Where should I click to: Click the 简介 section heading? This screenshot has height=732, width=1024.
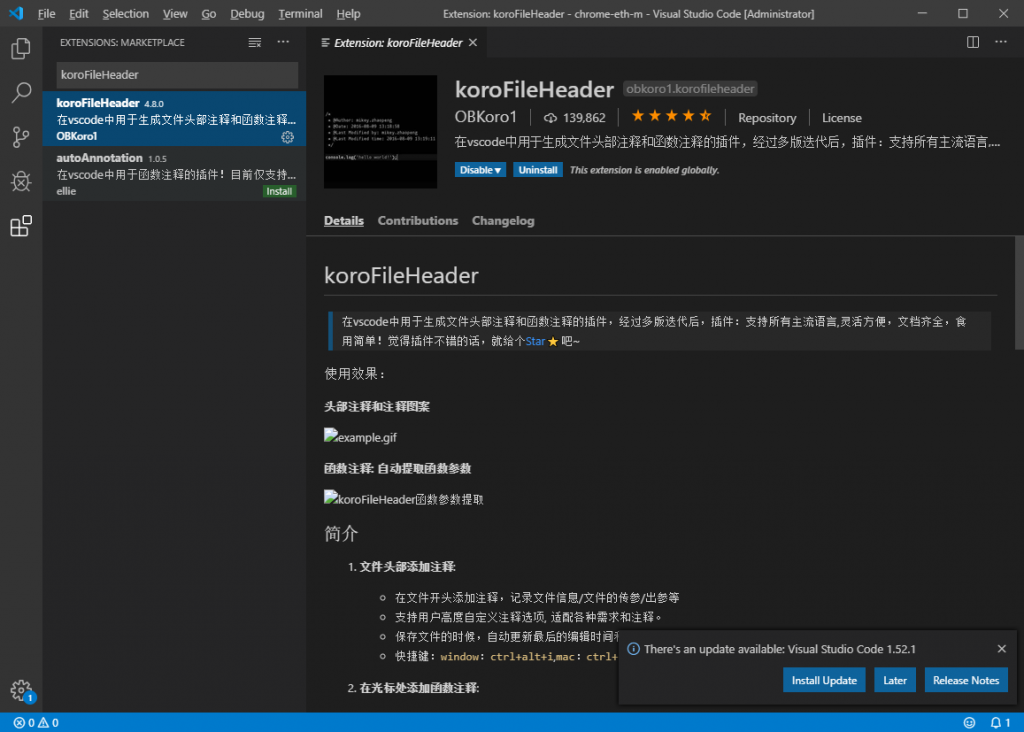click(x=341, y=533)
